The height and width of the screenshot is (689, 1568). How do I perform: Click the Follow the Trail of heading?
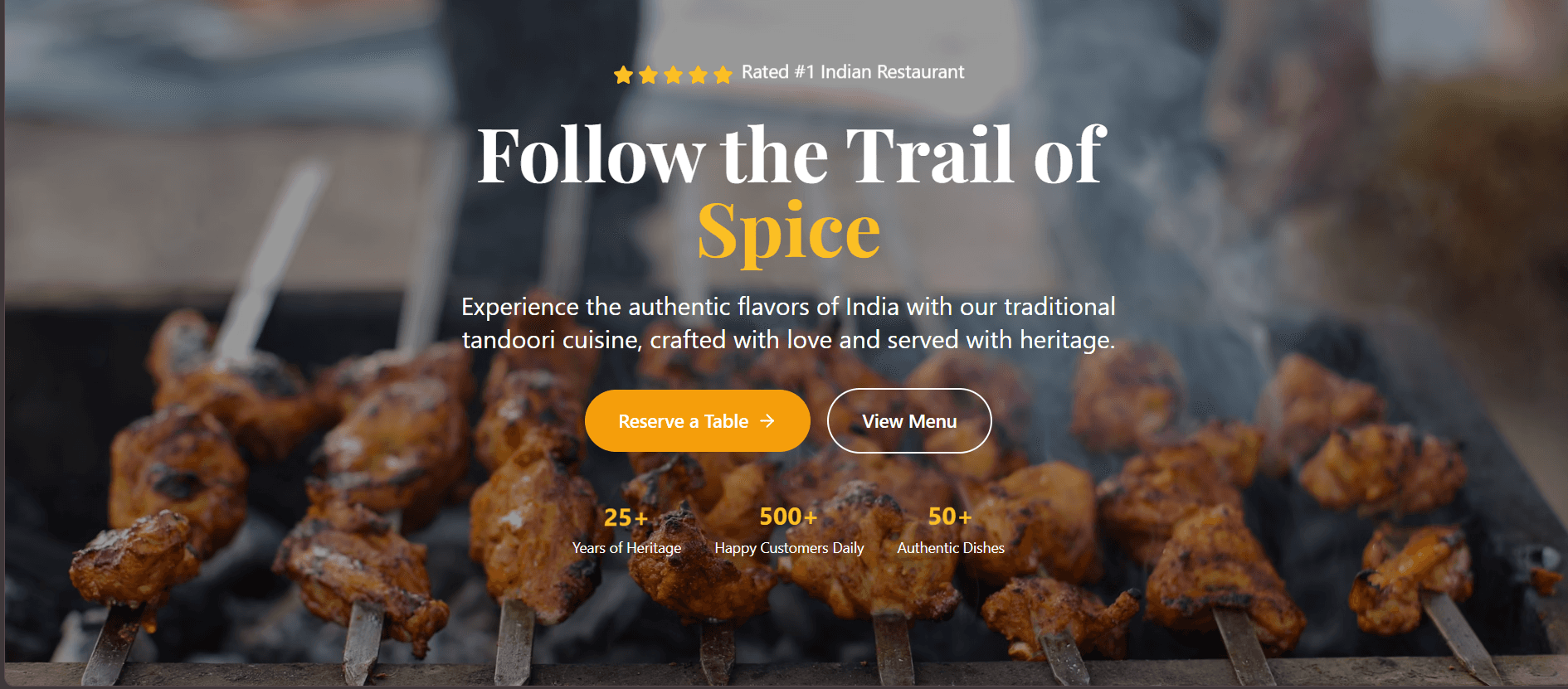coord(791,156)
